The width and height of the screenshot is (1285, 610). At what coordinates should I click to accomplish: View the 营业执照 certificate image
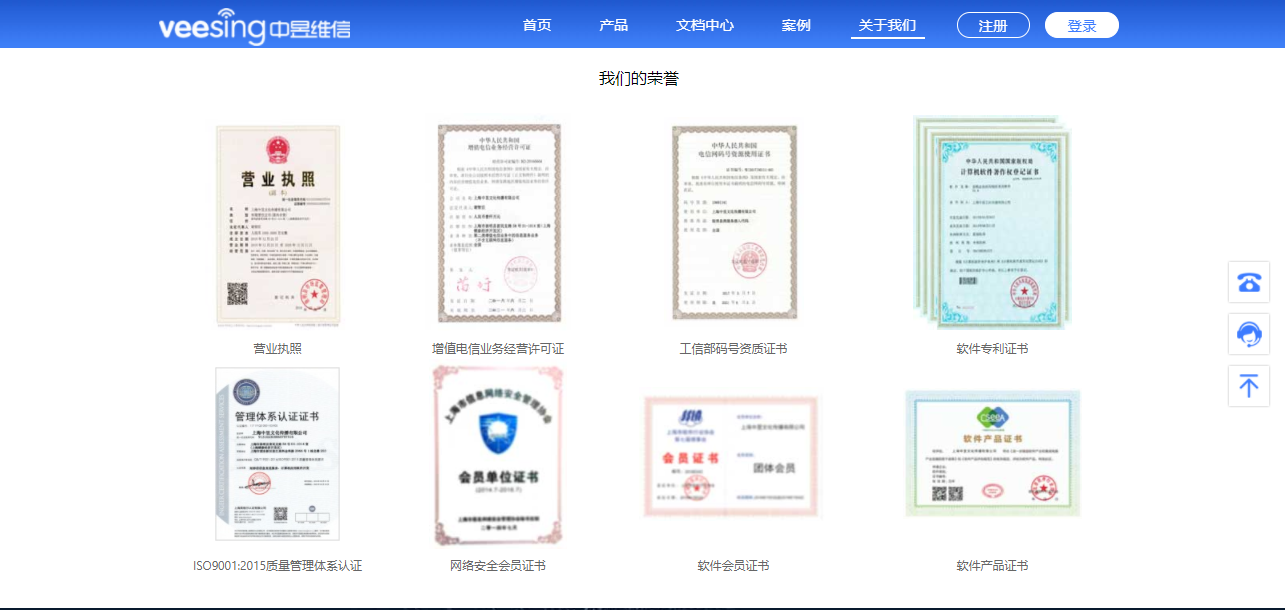coord(277,223)
